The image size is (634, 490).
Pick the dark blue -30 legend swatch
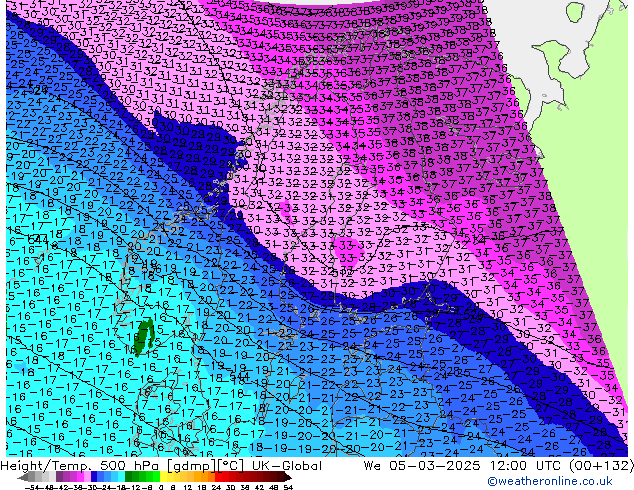[94, 477]
